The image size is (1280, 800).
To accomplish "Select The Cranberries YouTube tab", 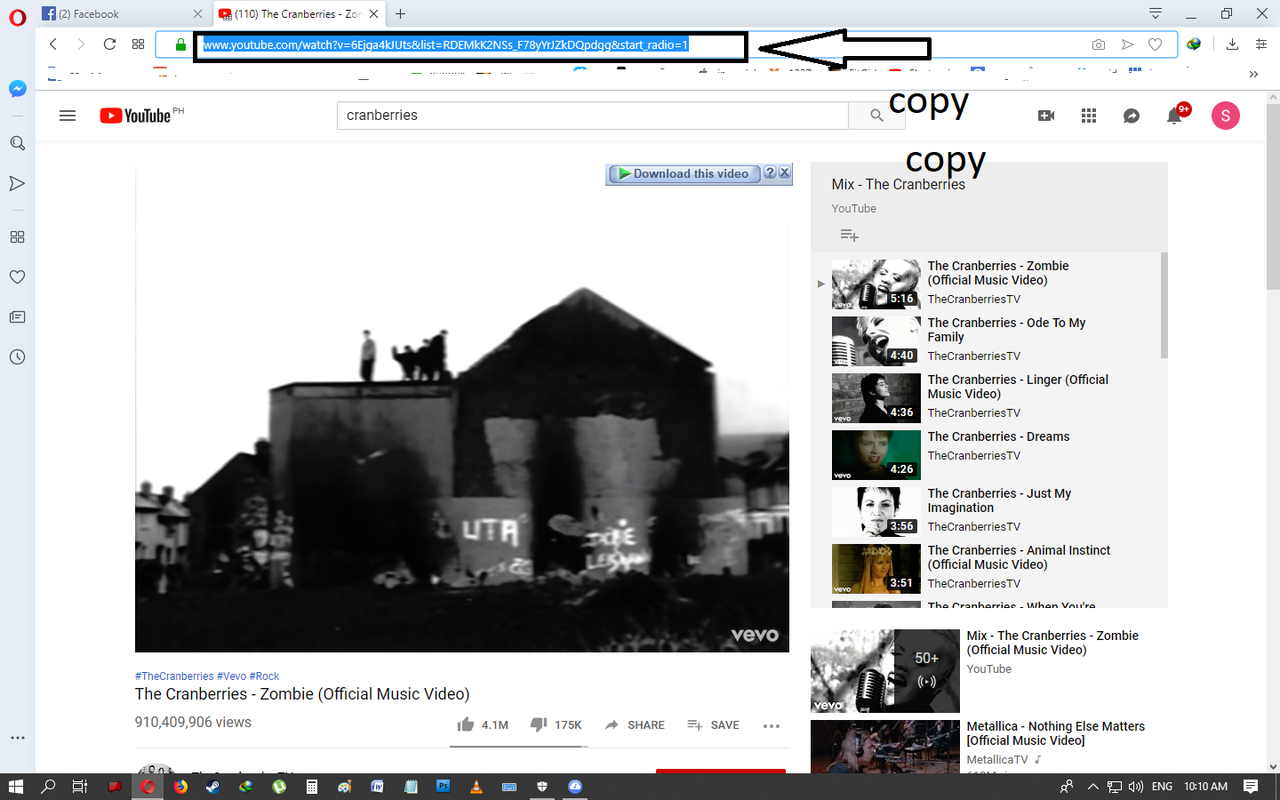I will coord(300,14).
